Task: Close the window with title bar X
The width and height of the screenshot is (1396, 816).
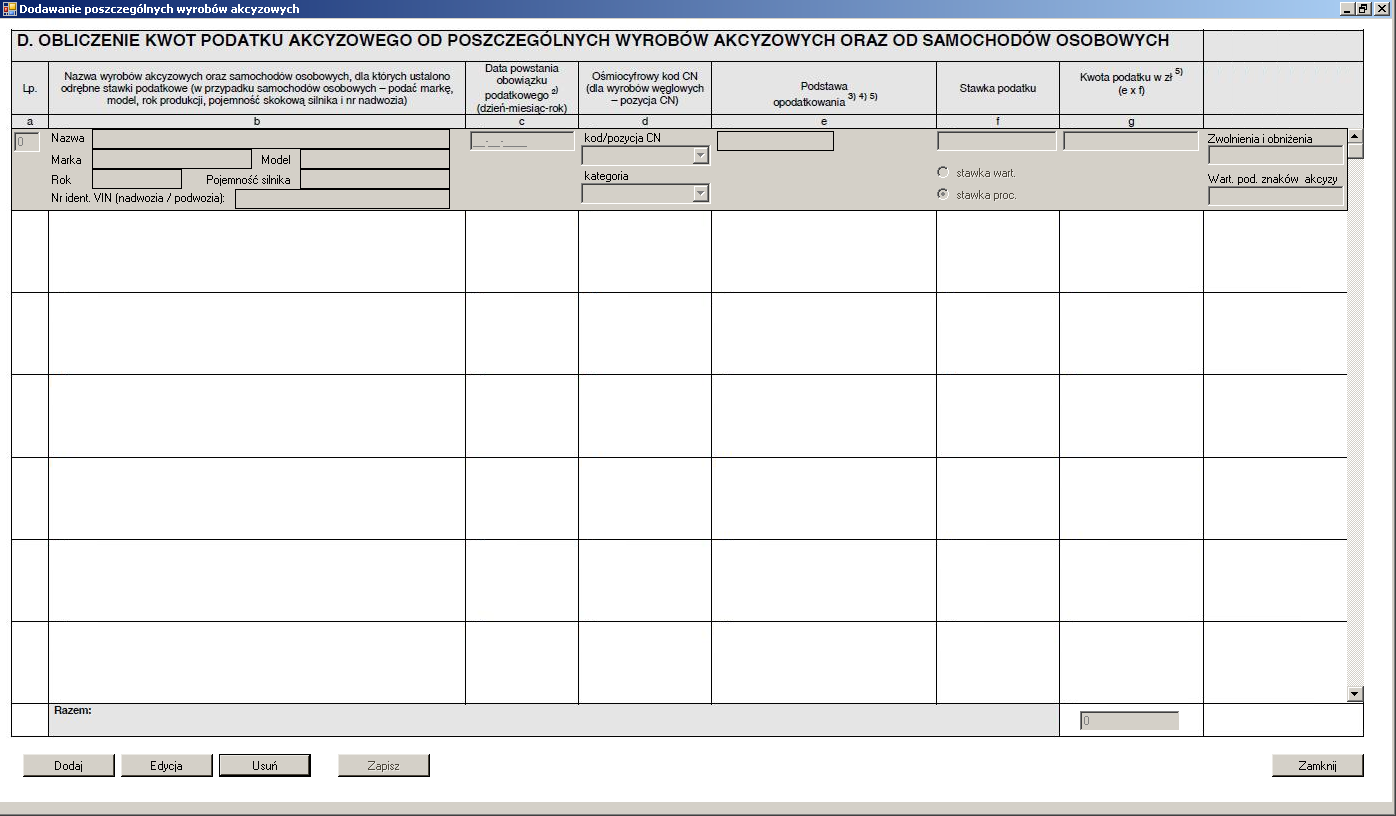Action: 1381,8
